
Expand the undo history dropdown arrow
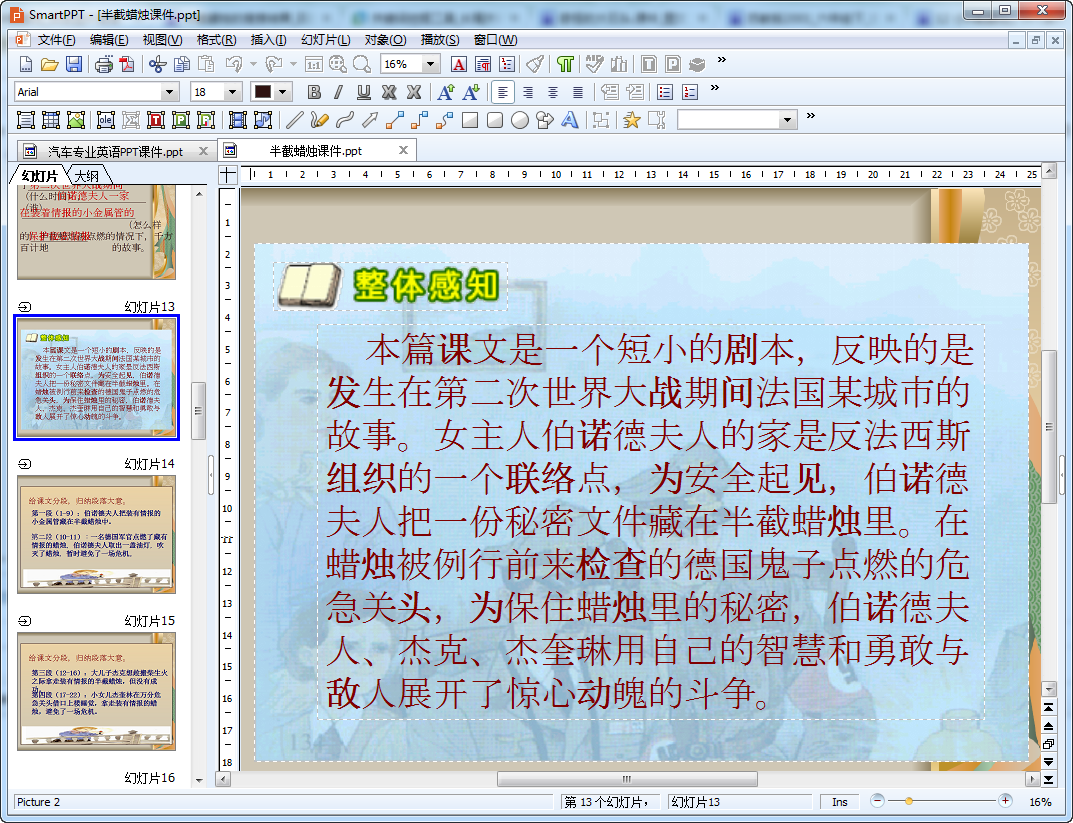pyautogui.click(x=253, y=64)
